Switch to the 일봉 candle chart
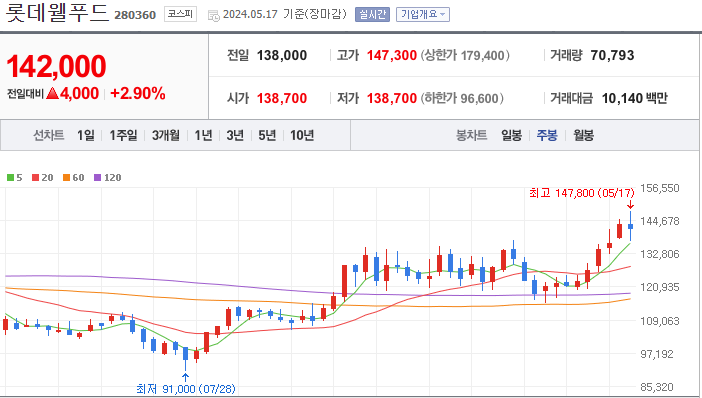The height and width of the screenshot is (398, 702). (x=511, y=135)
